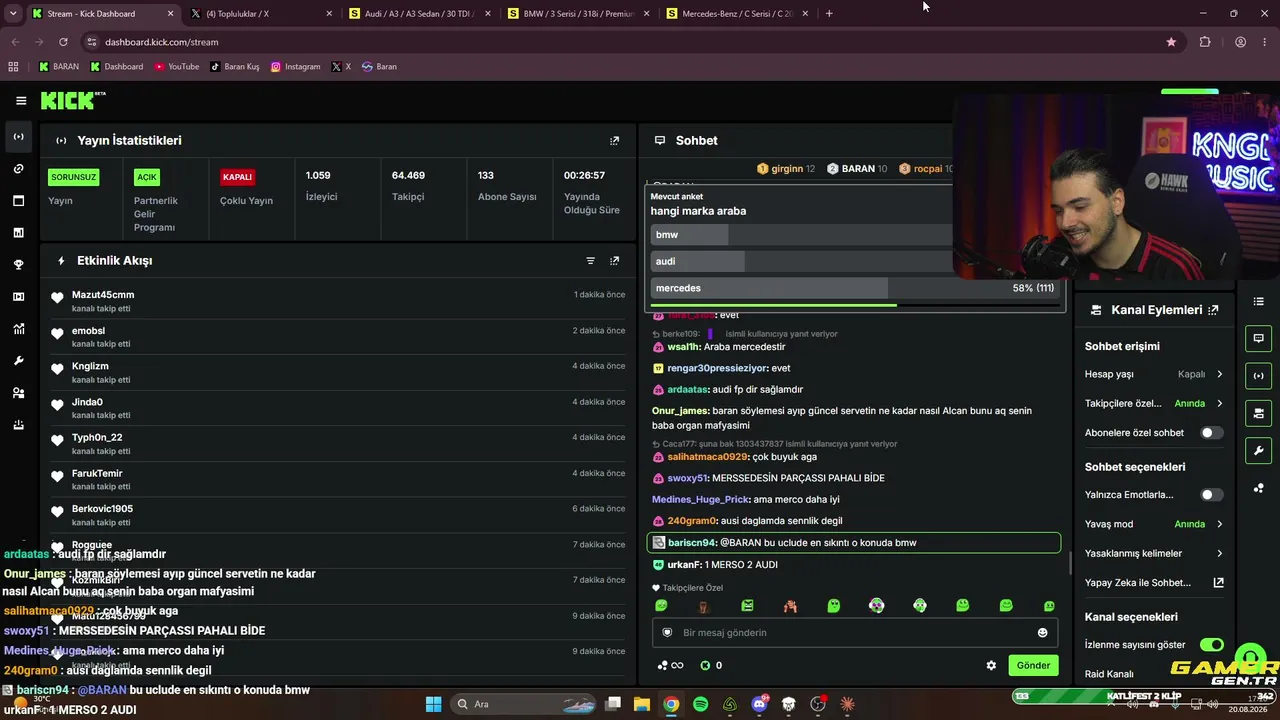The height and width of the screenshot is (720, 1280).
Task: Open the Chrome tab search dropdown
Action: [13, 14]
